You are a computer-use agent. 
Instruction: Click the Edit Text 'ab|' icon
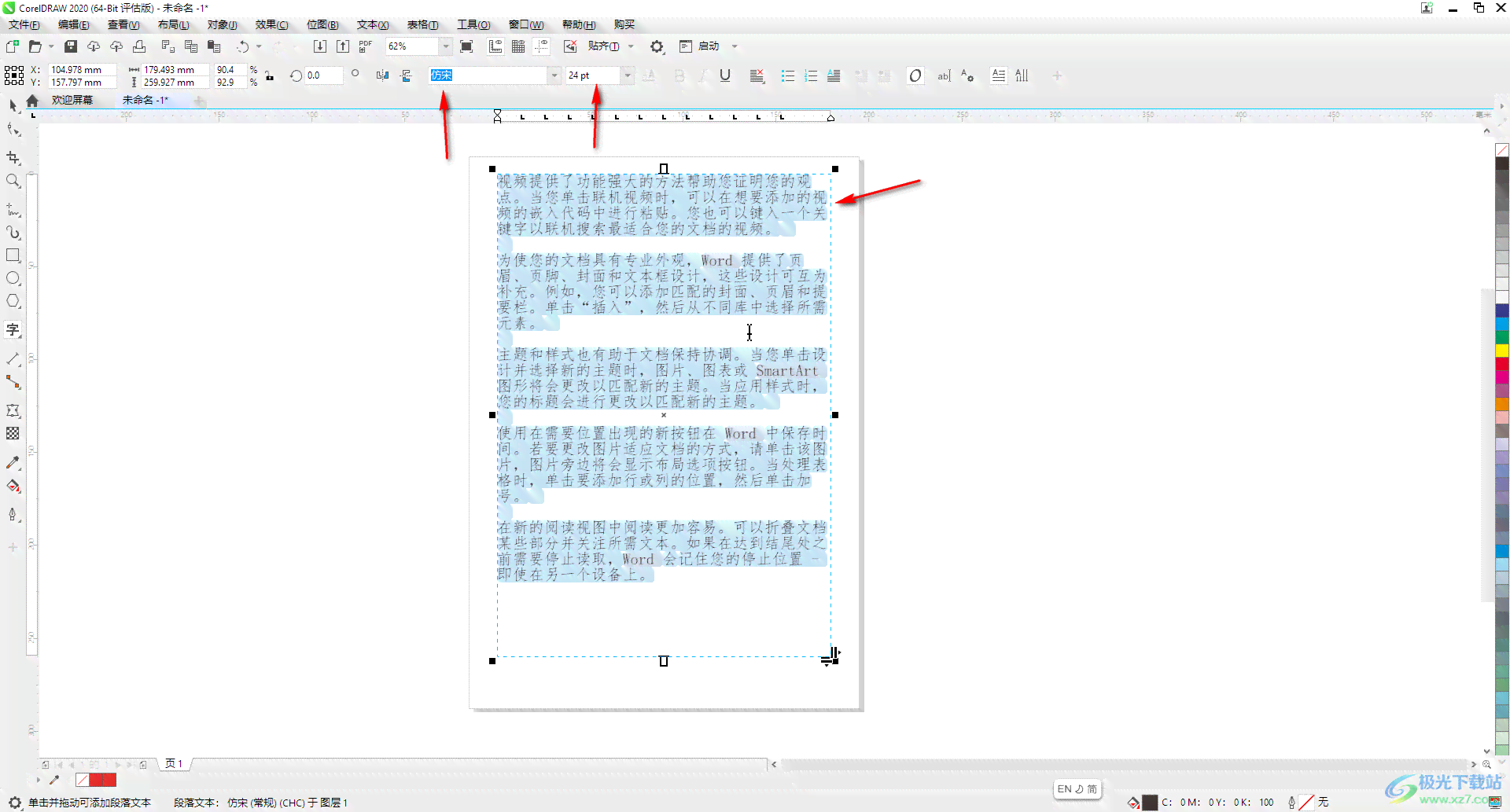coord(944,75)
